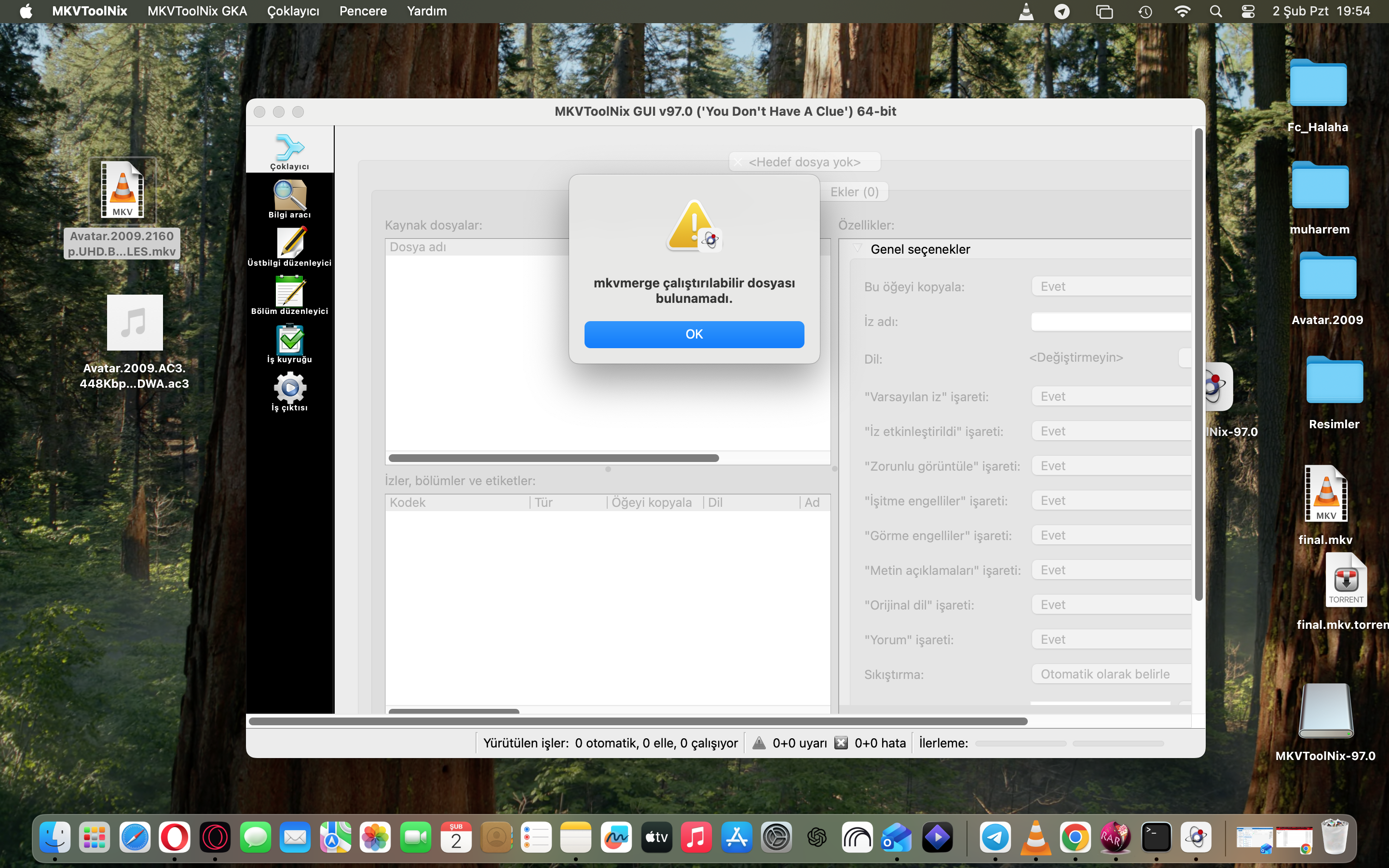The width and height of the screenshot is (1389, 868).
Task: Click the <Değiştirmeyin> language button
Action: tap(1076, 358)
